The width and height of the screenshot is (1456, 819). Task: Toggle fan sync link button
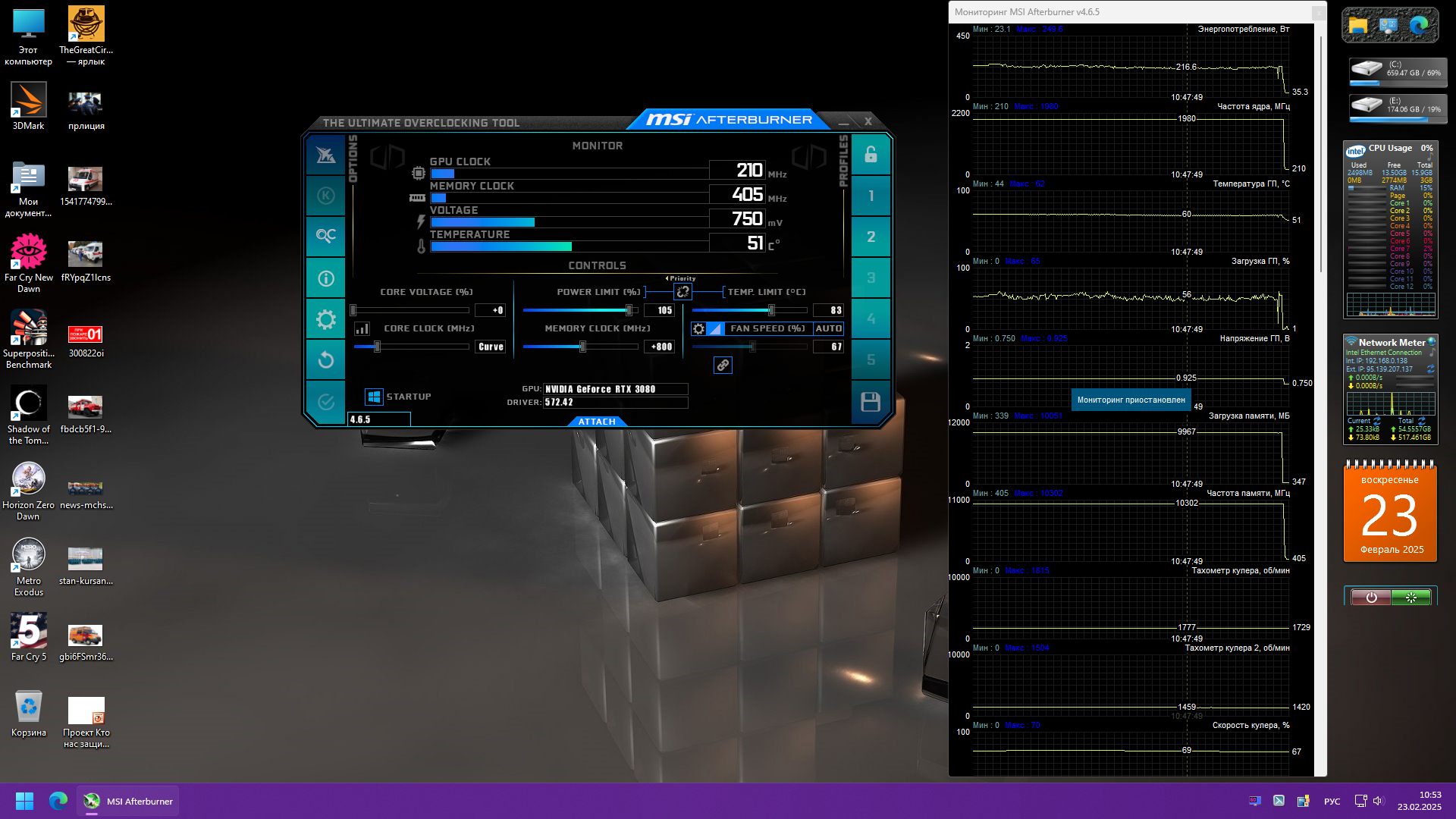pyautogui.click(x=723, y=366)
